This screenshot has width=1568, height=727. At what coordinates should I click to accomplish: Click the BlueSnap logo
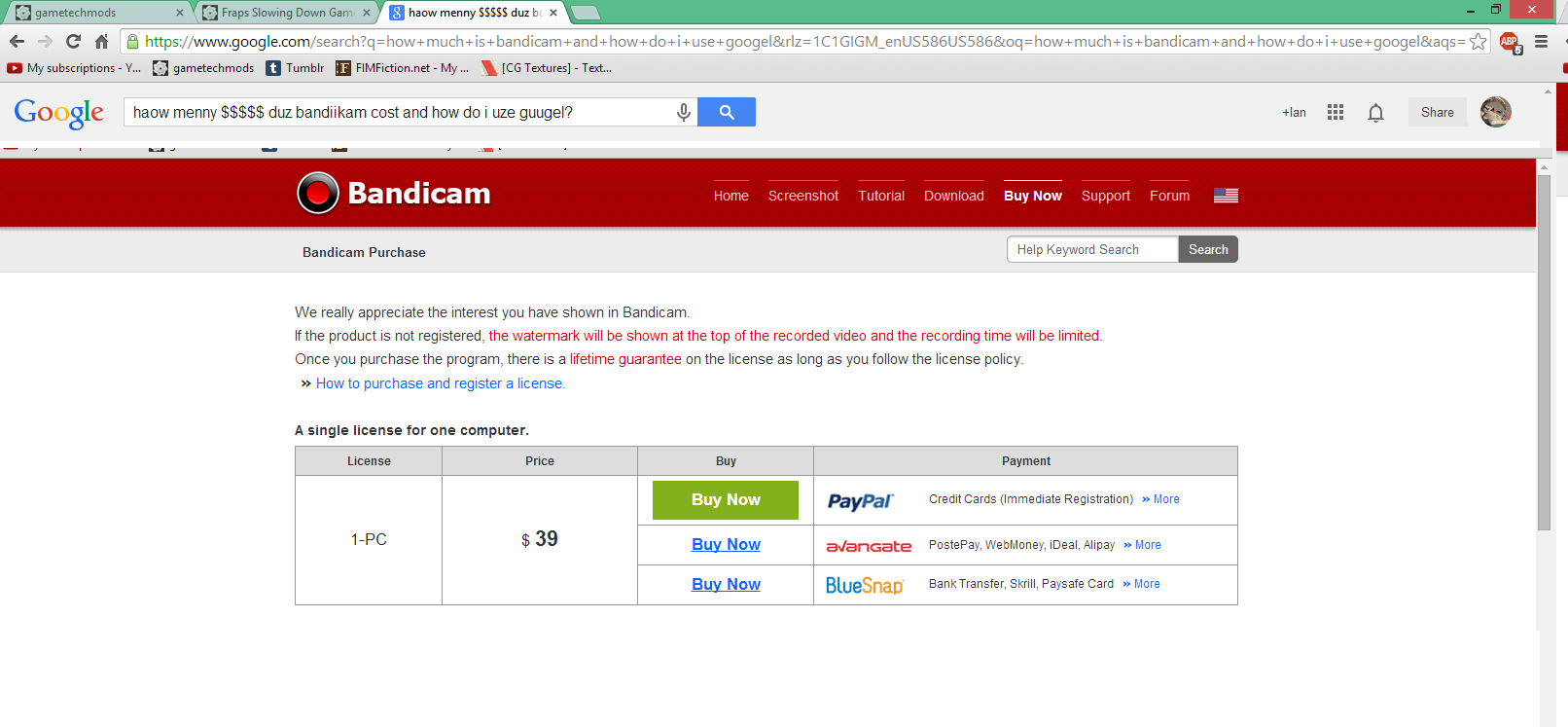point(865,585)
